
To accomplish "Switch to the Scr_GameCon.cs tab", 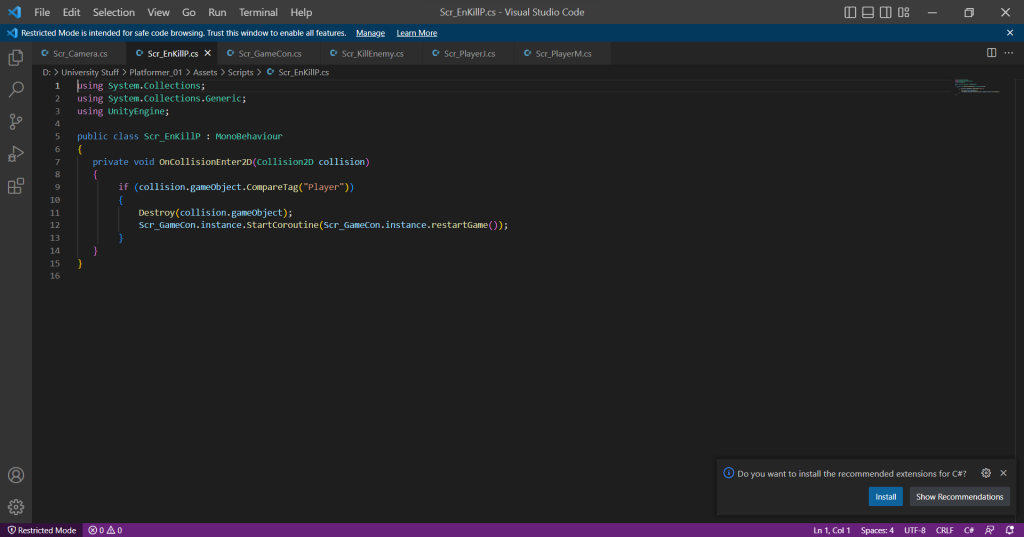I will (x=269, y=53).
